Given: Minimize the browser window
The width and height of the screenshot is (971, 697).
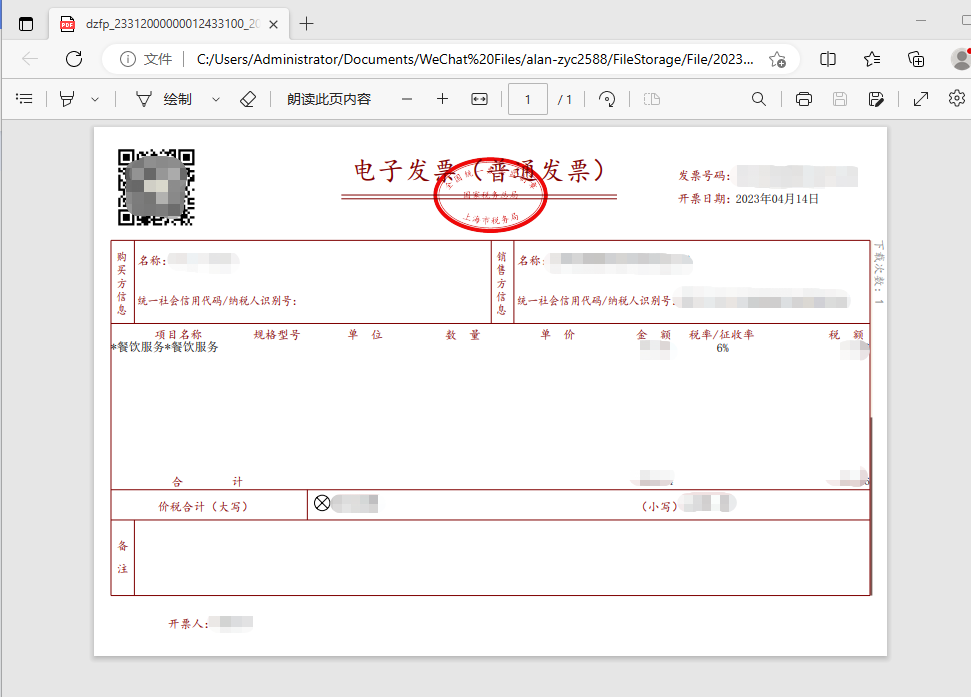Looking at the screenshot, I should (921, 20).
